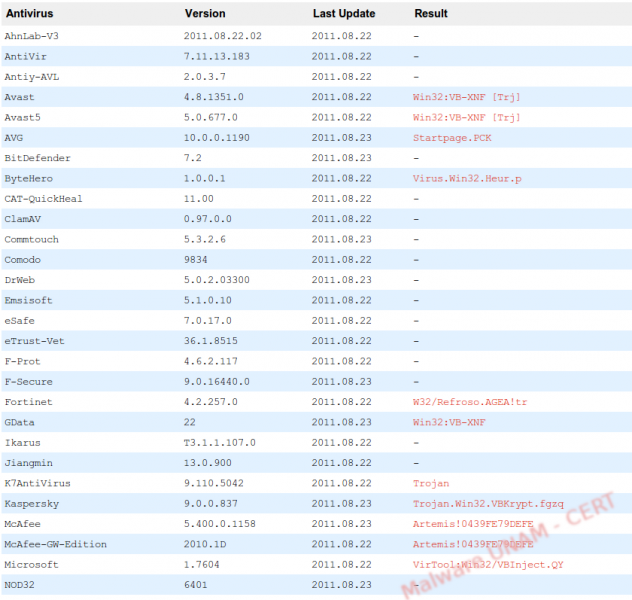Select the VirTool:Win32/VBInject.QY result
This screenshot has height=600, width=632.
(488, 565)
